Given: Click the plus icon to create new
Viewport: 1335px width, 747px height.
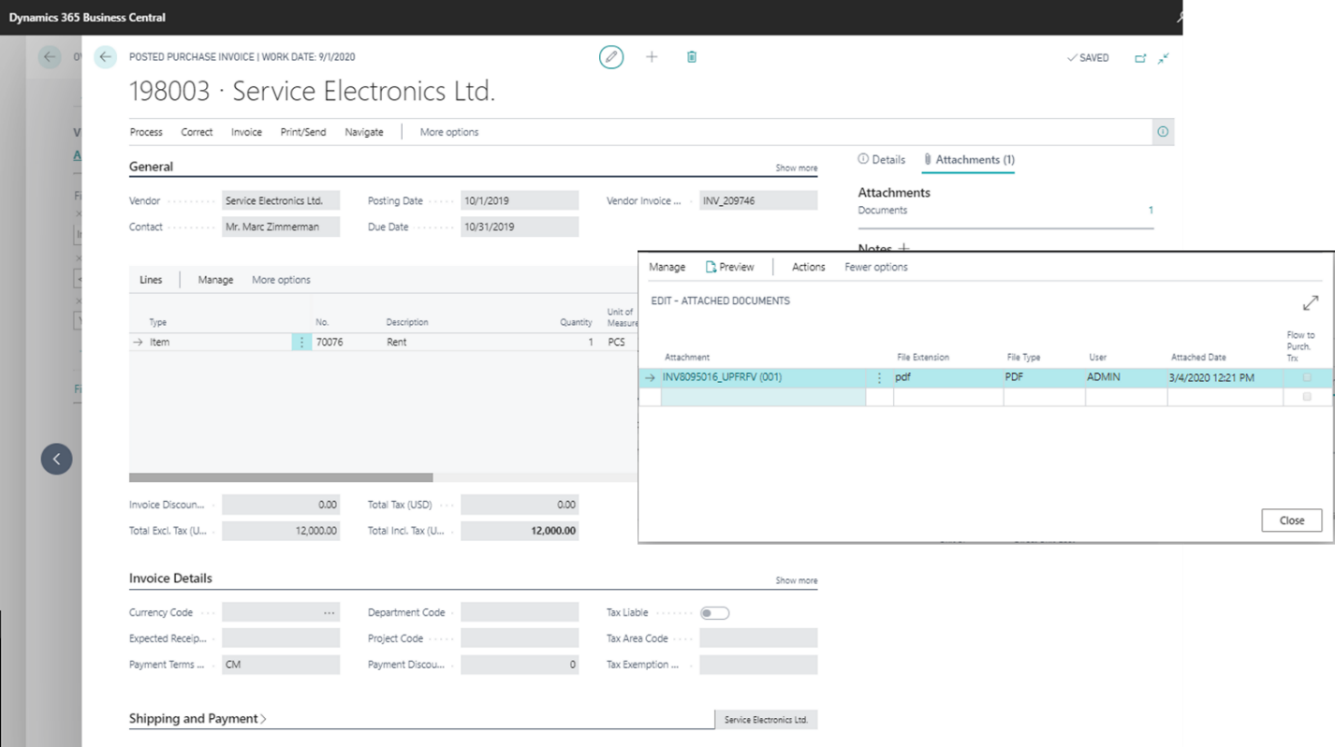Looking at the screenshot, I should (652, 57).
